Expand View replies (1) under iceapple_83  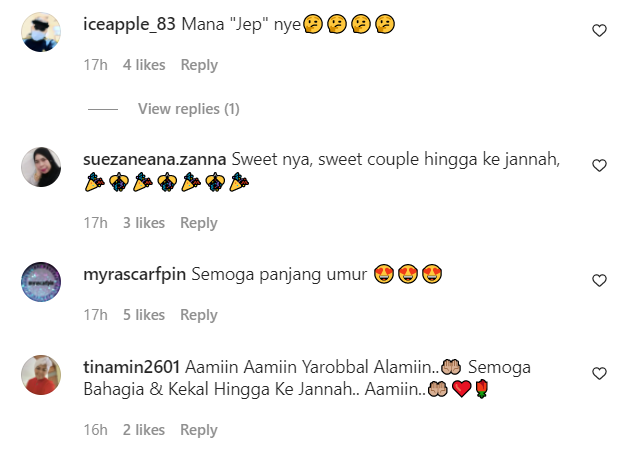pyautogui.click(x=189, y=109)
